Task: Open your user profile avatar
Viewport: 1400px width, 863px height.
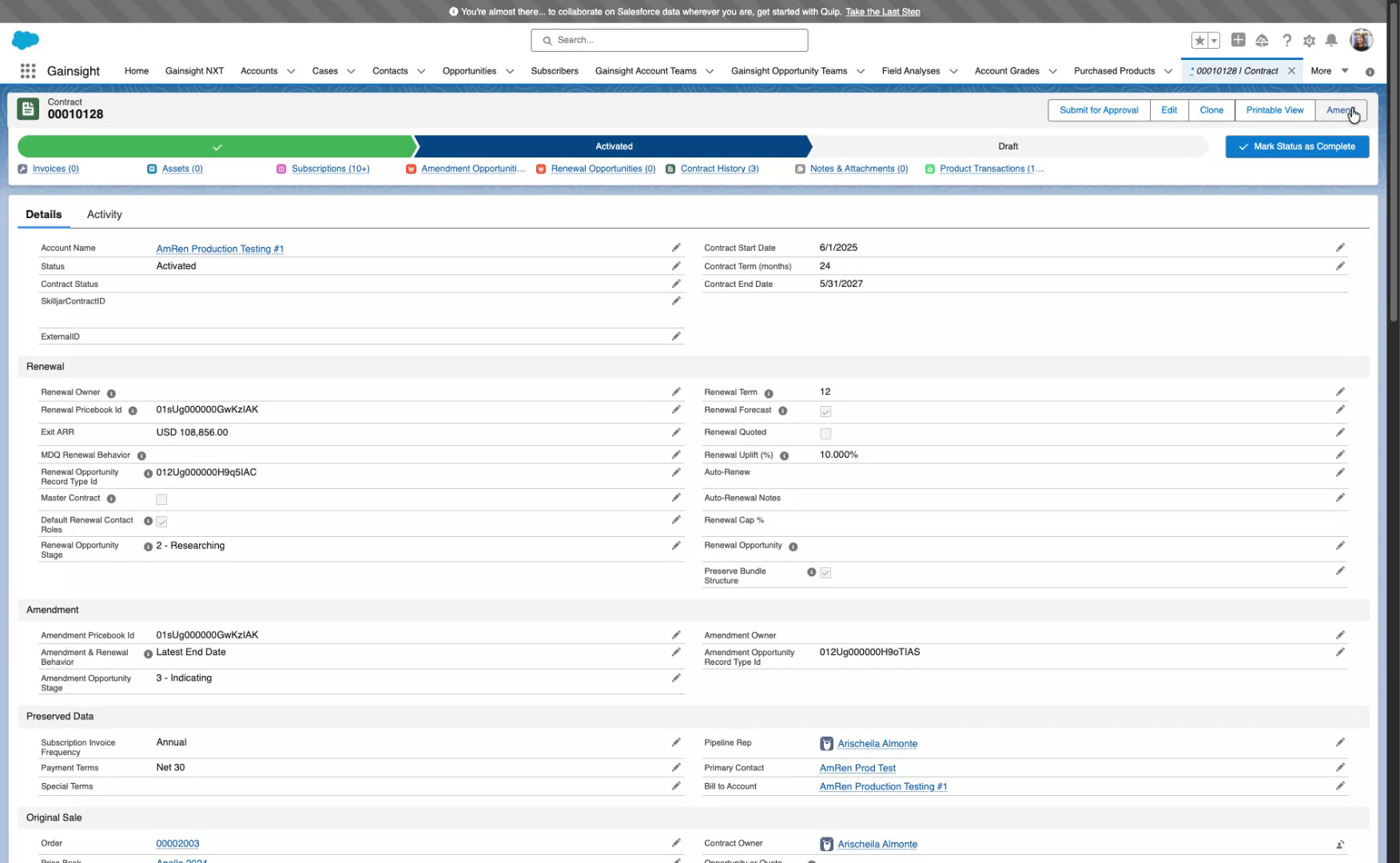Action: tap(1362, 39)
